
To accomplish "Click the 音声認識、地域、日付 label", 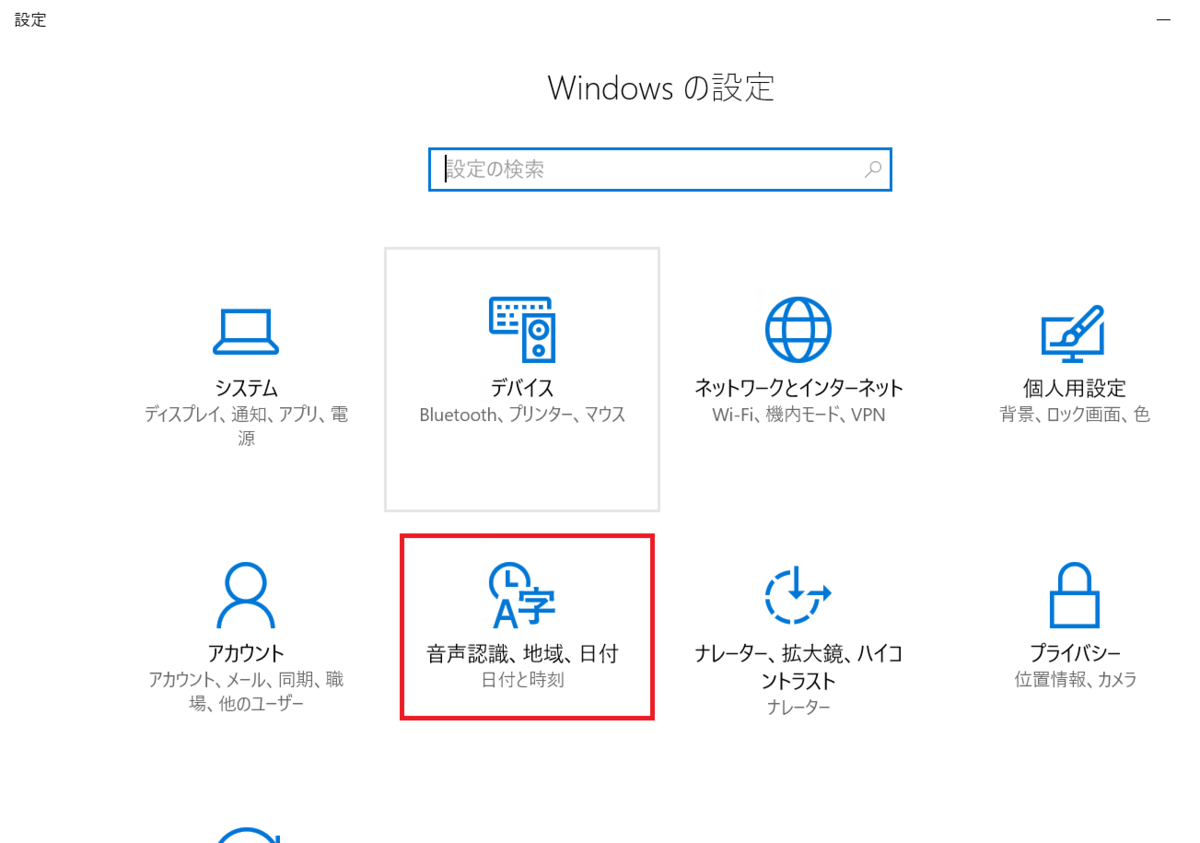I will click(x=522, y=654).
